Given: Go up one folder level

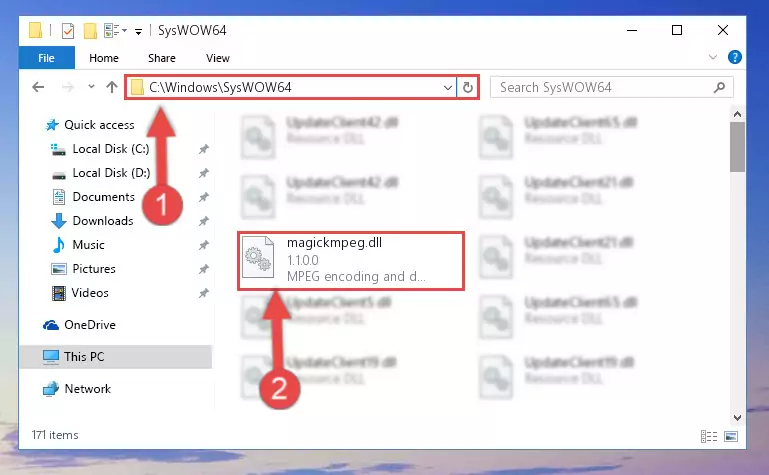Looking at the screenshot, I should click(x=112, y=87).
